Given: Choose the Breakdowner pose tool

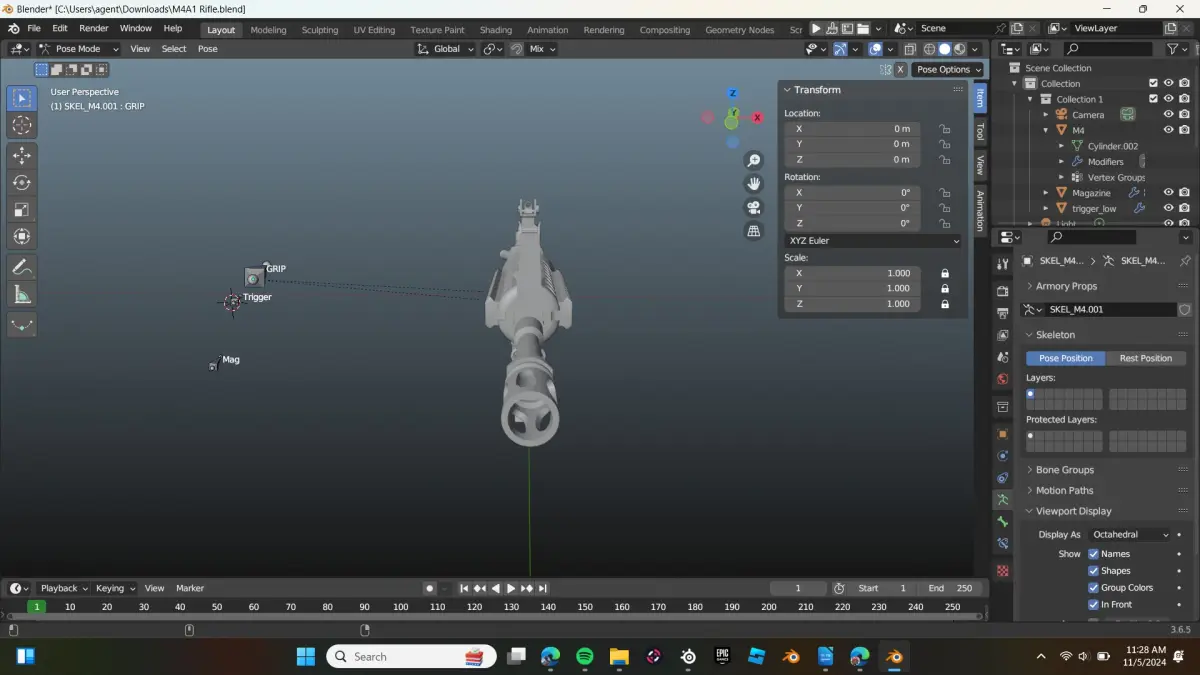Looking at the screenshot, I should click(22, 325).
